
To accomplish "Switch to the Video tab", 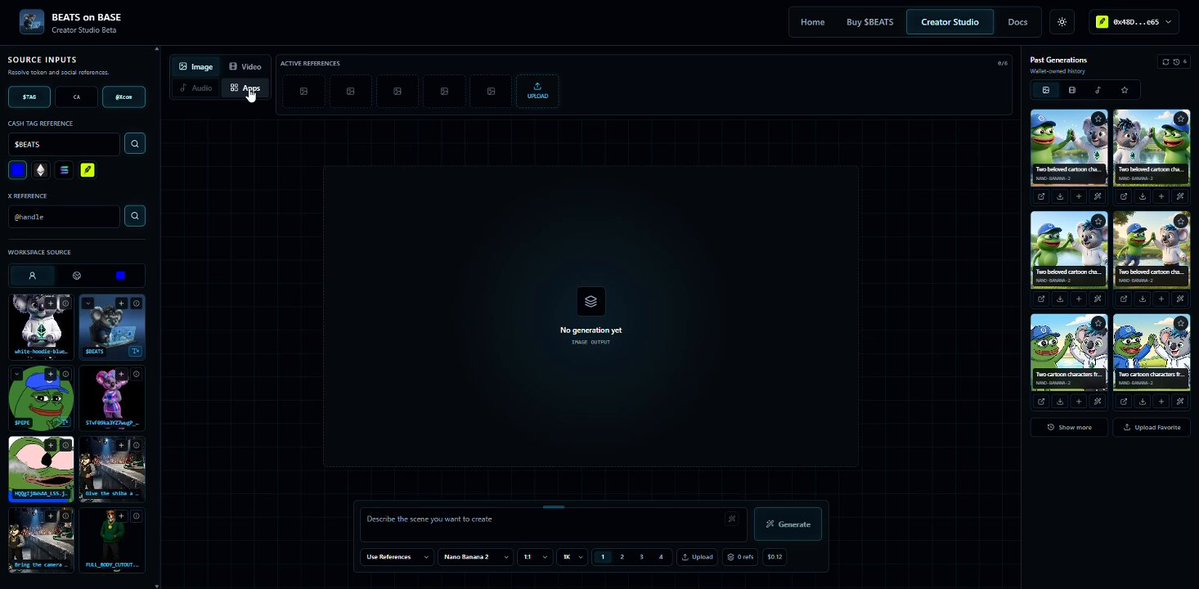I will [245, 67].
